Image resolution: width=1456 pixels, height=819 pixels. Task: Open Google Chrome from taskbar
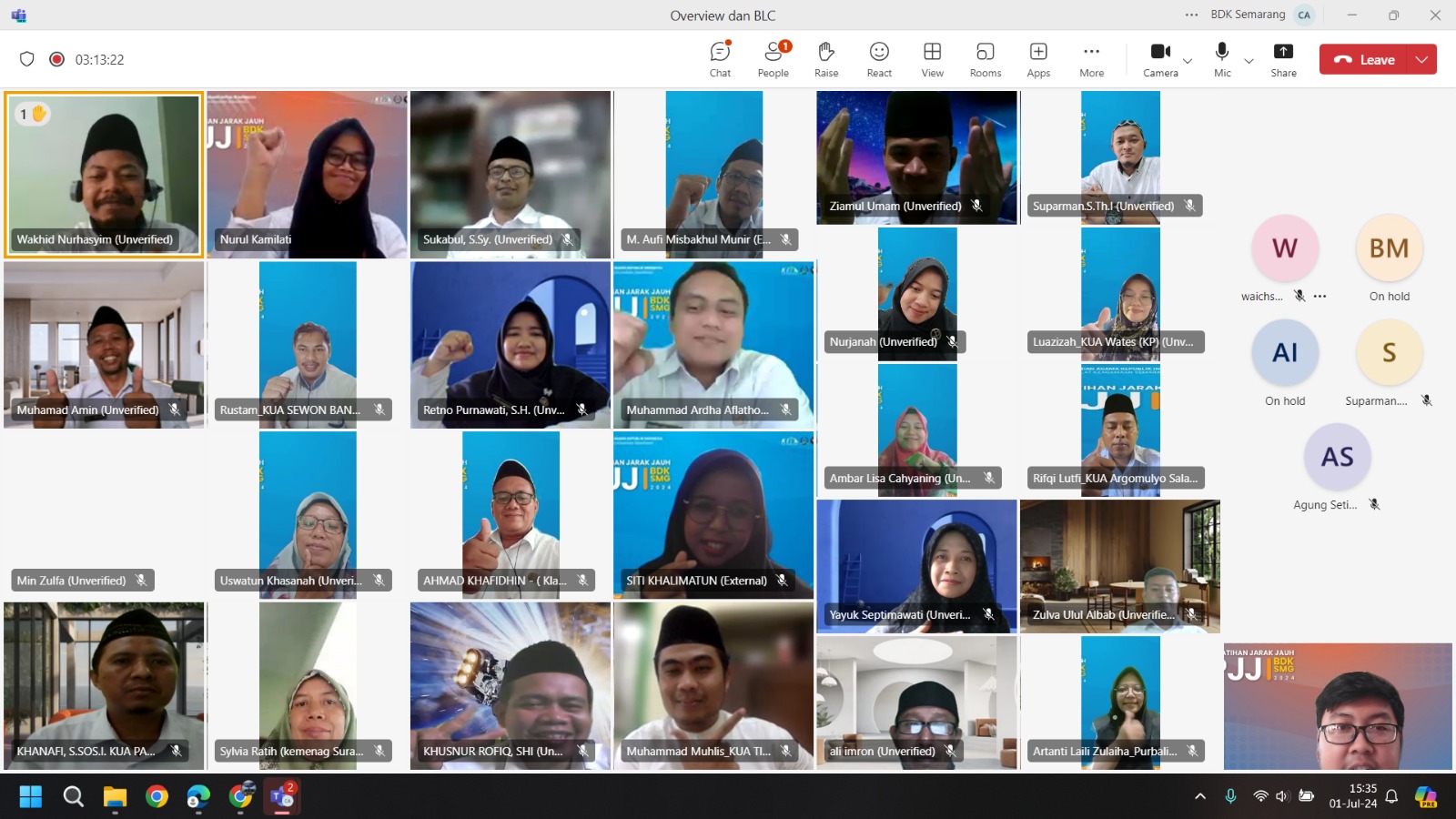point(157,797)
